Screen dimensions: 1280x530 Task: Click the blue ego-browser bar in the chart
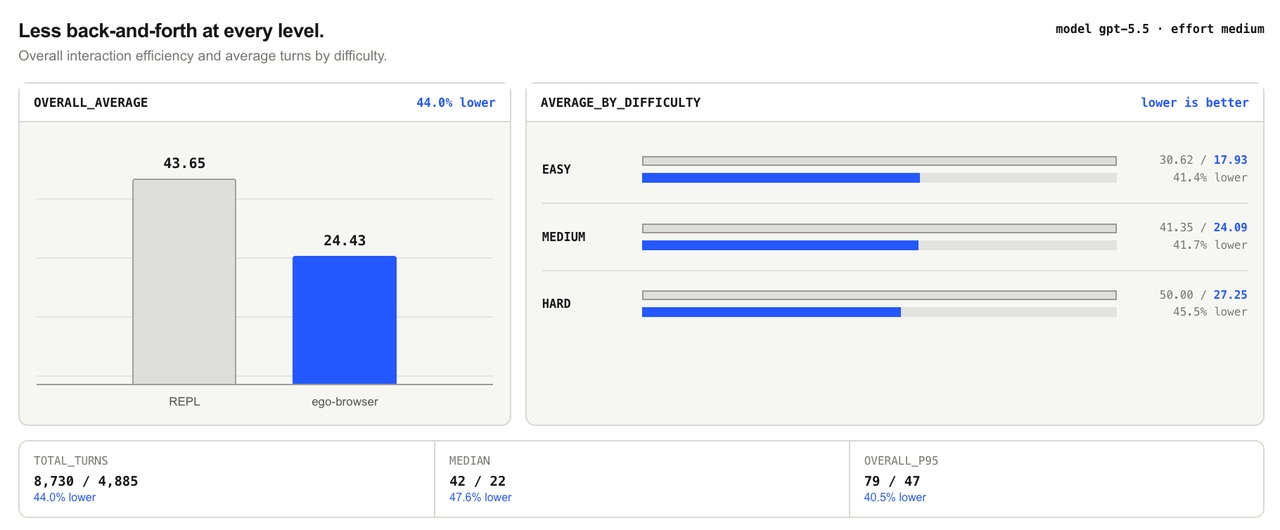click(x=344, y=320)
